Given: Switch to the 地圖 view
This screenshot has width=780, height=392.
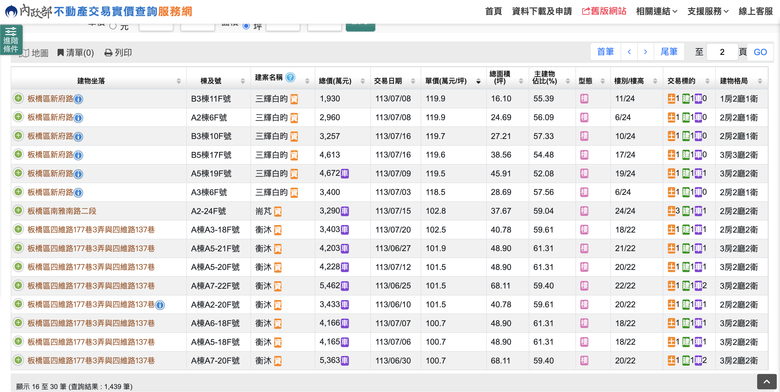Looking at the screenshot, I should click(x=34, y=53).
